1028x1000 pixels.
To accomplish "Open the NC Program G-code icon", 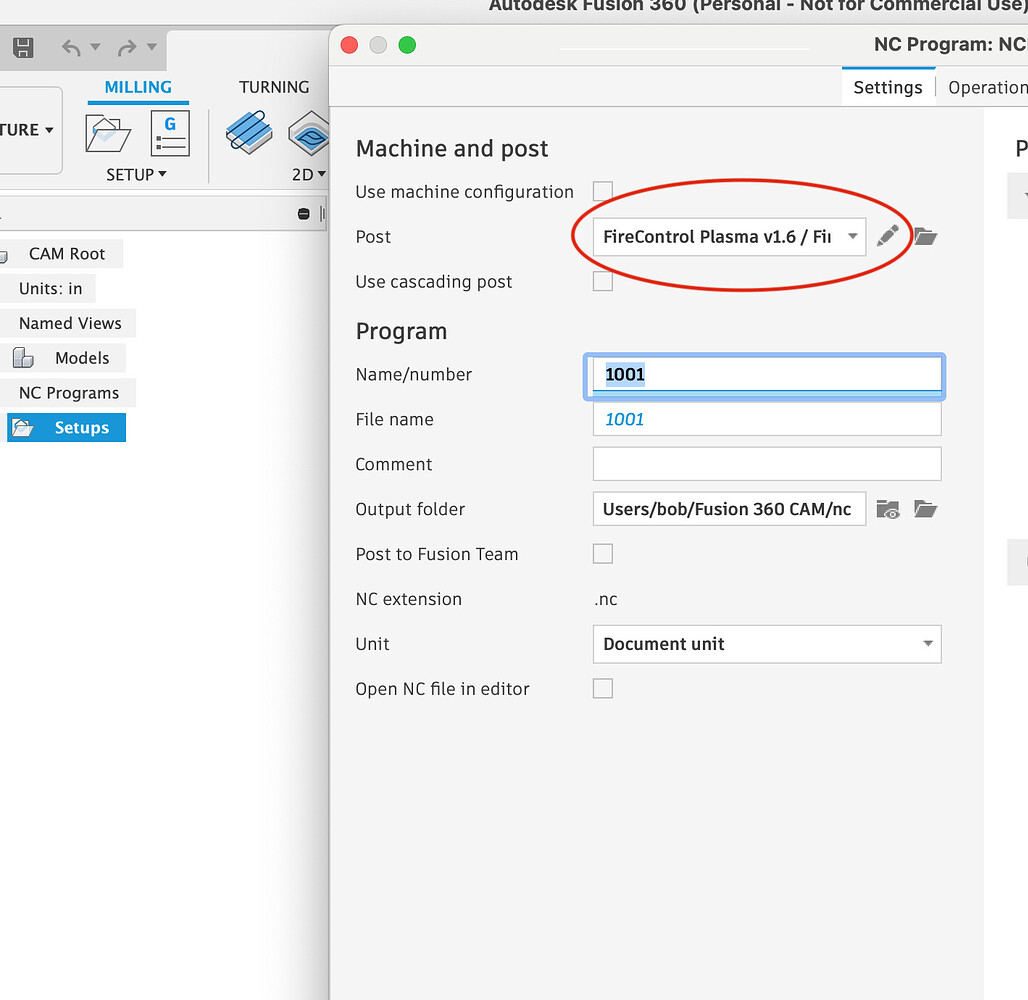I will [170, 132].
